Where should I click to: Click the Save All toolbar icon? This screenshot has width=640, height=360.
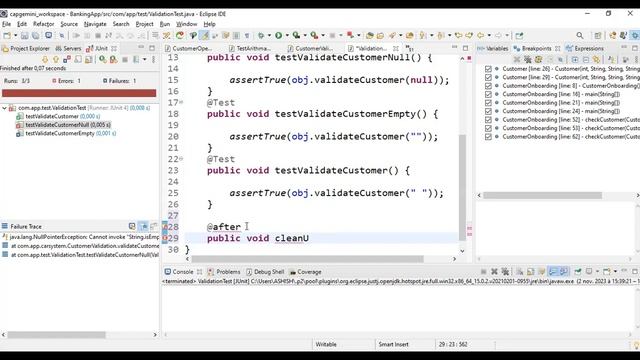point(36,36)
